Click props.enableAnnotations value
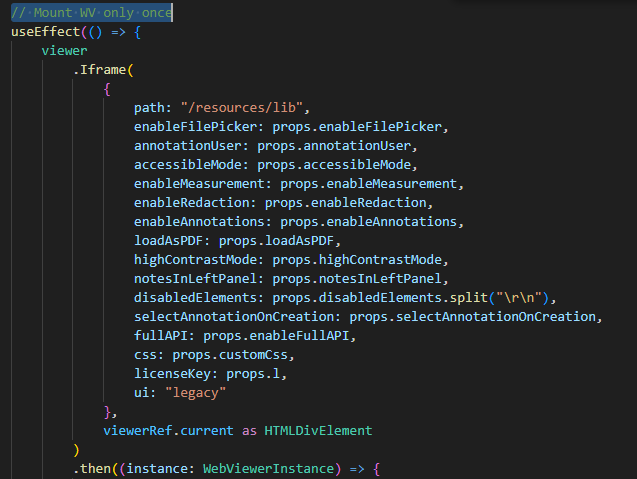 click(x=369, y=222)
